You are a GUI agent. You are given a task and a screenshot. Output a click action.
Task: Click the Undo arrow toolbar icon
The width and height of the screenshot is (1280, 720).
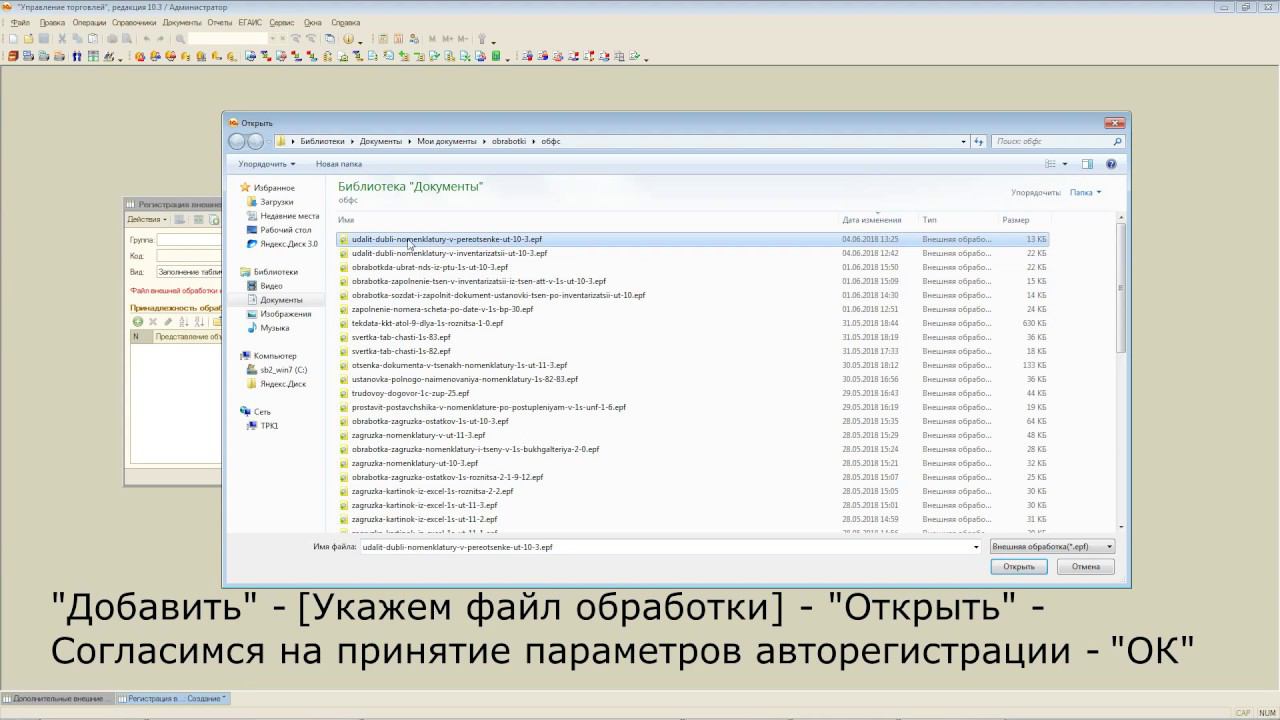point(146,39)
